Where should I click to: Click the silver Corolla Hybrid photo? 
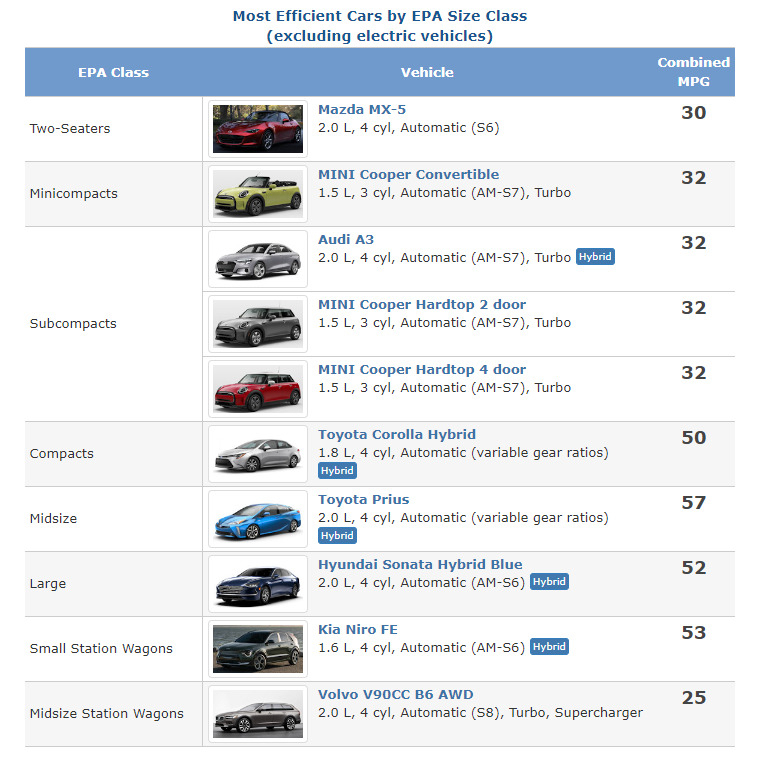(258, 454)
